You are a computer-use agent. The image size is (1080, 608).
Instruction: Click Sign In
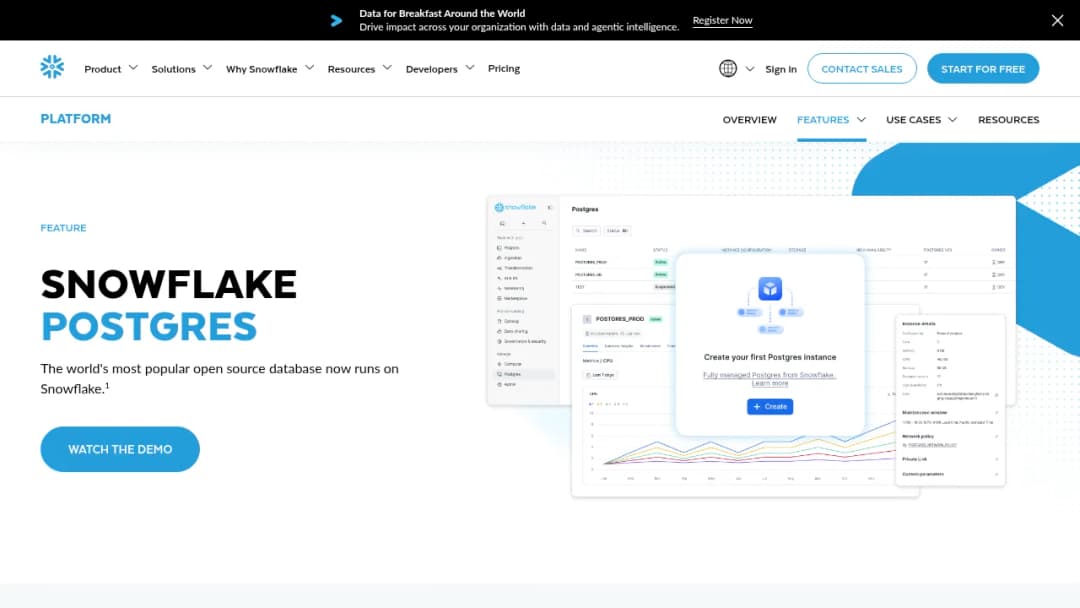[x=780, y=69]
